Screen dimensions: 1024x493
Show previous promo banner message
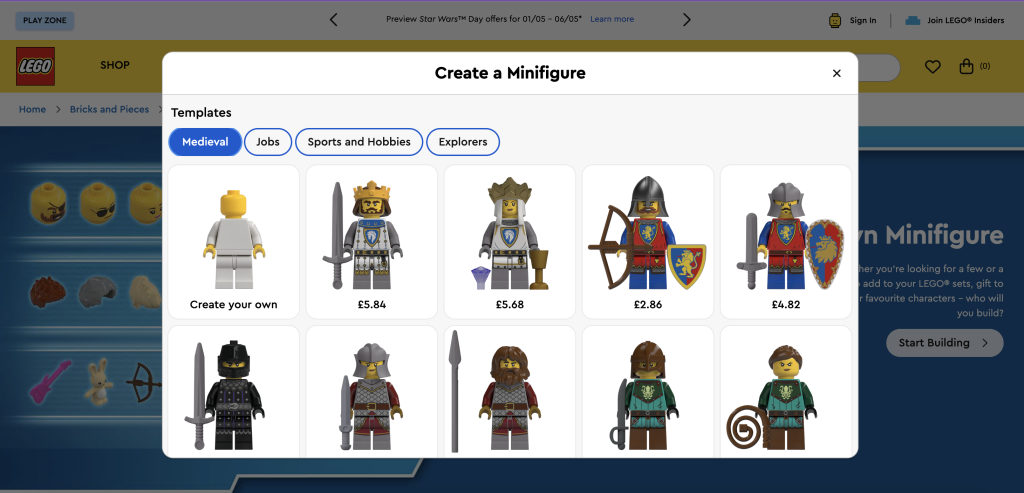click(334, 20)
